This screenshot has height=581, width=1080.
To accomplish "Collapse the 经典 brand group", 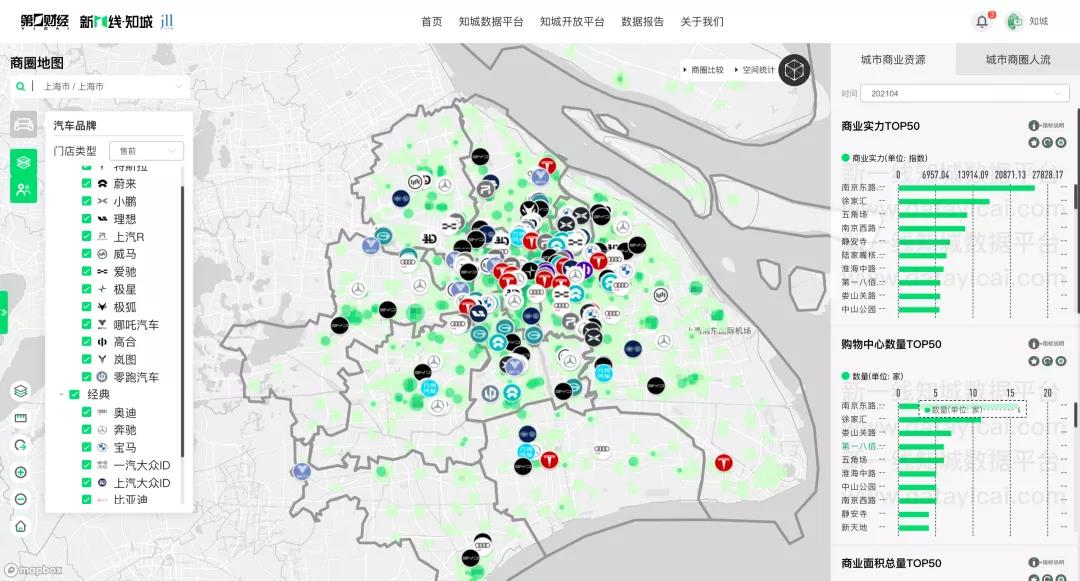I will pyautogui.click(x=61, y=394).
